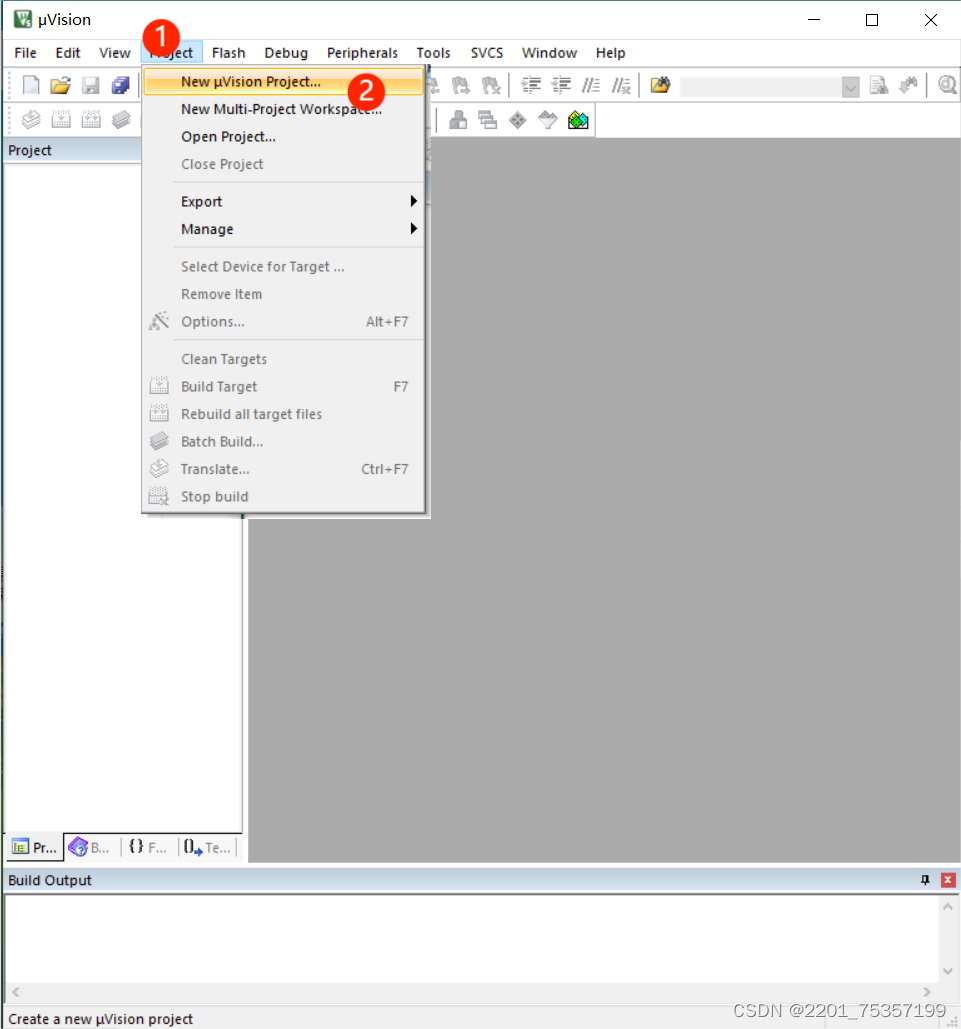This screenshot has height=1029, width=961.
Task: Click the Find in Files folder icon
Action: tap(660, 85)
